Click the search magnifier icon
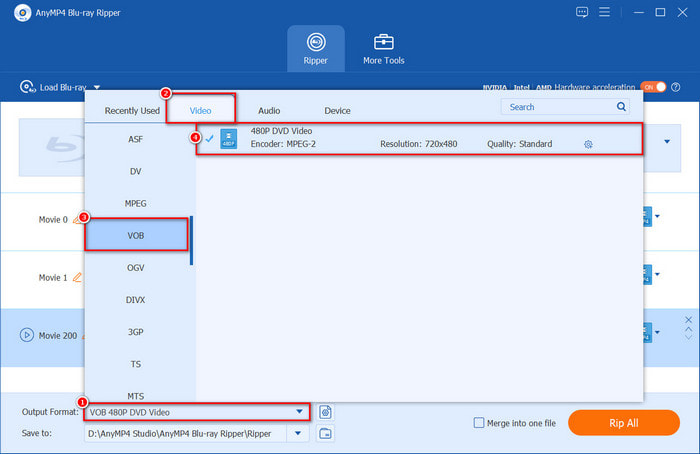This screenshot has height=454, width=700. pyautogui.click(x=621, y=107)
